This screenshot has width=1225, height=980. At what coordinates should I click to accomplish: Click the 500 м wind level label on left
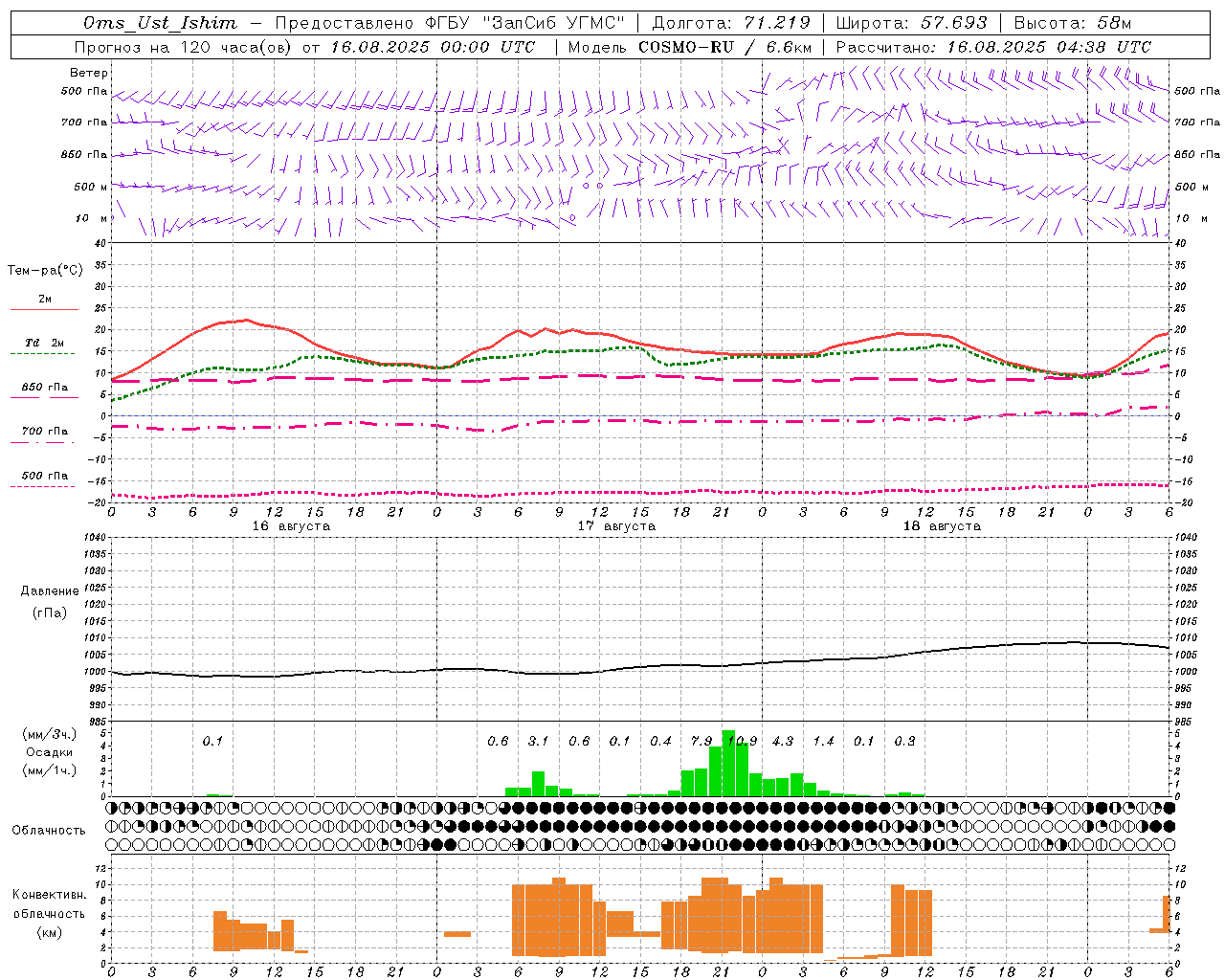tap(91, 187)
